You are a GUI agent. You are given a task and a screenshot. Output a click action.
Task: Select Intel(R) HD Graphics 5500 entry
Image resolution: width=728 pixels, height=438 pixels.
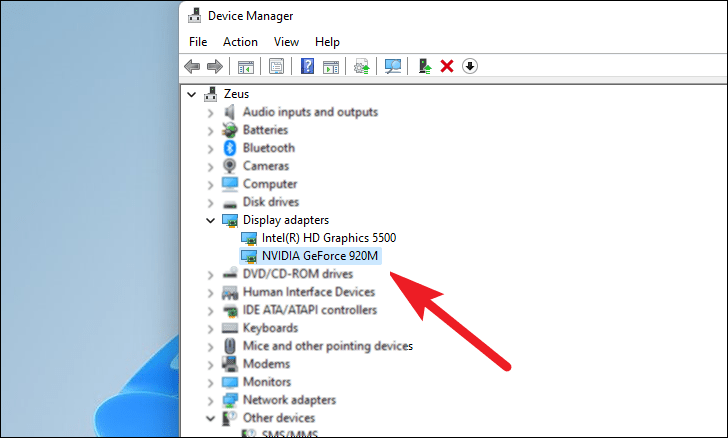click(x=329, y=238)
